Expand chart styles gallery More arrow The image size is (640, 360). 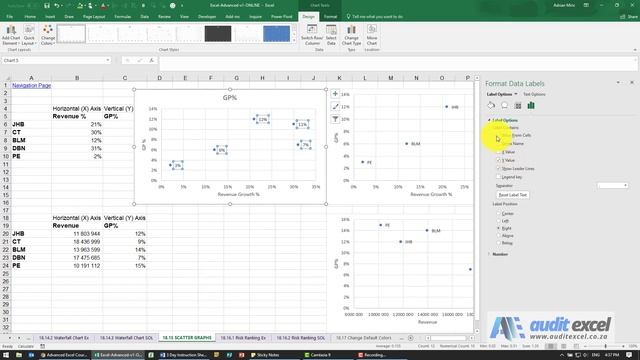tap(294, 40)
